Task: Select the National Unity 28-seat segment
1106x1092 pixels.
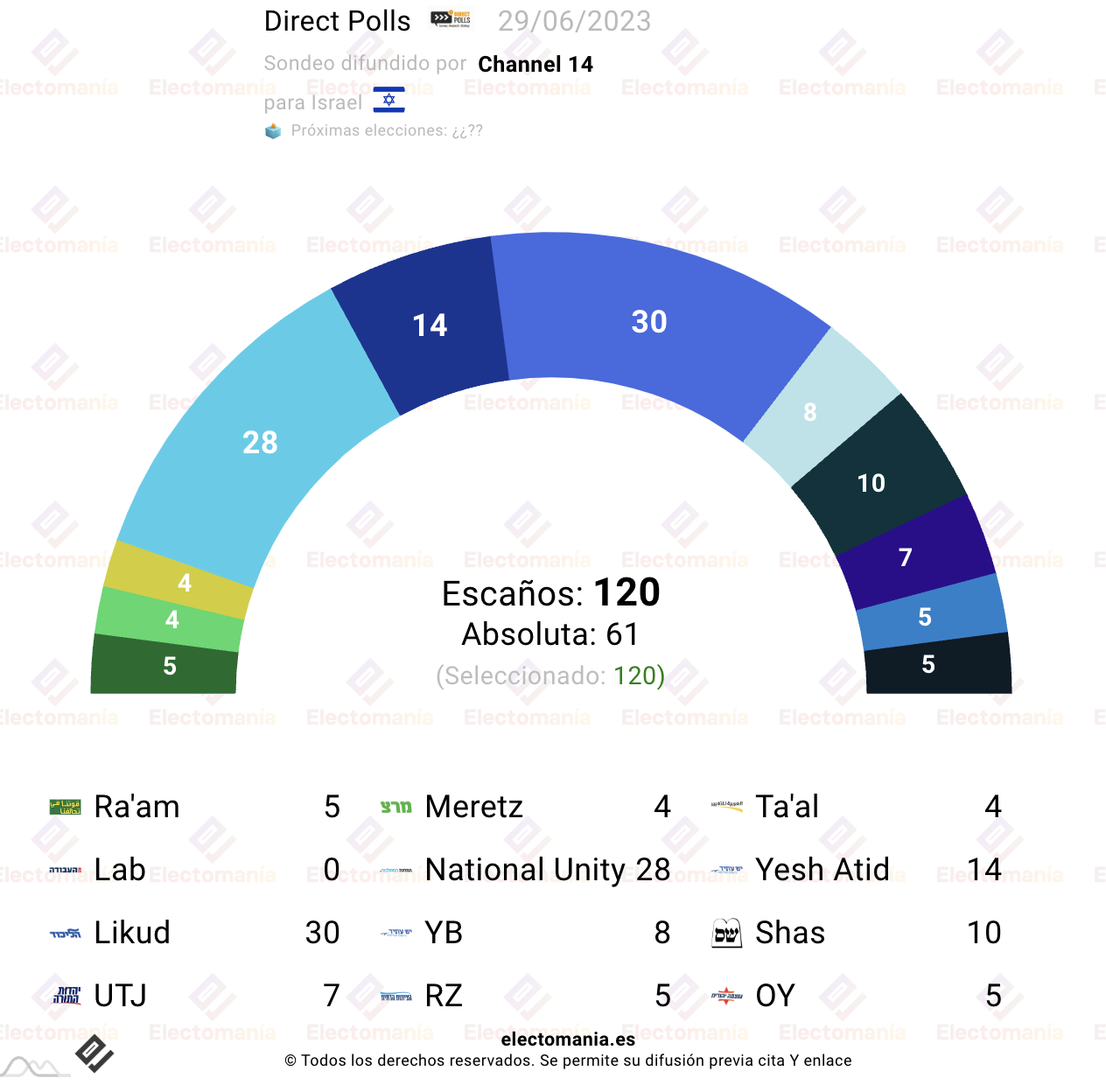Action: [x=260, y=442]
